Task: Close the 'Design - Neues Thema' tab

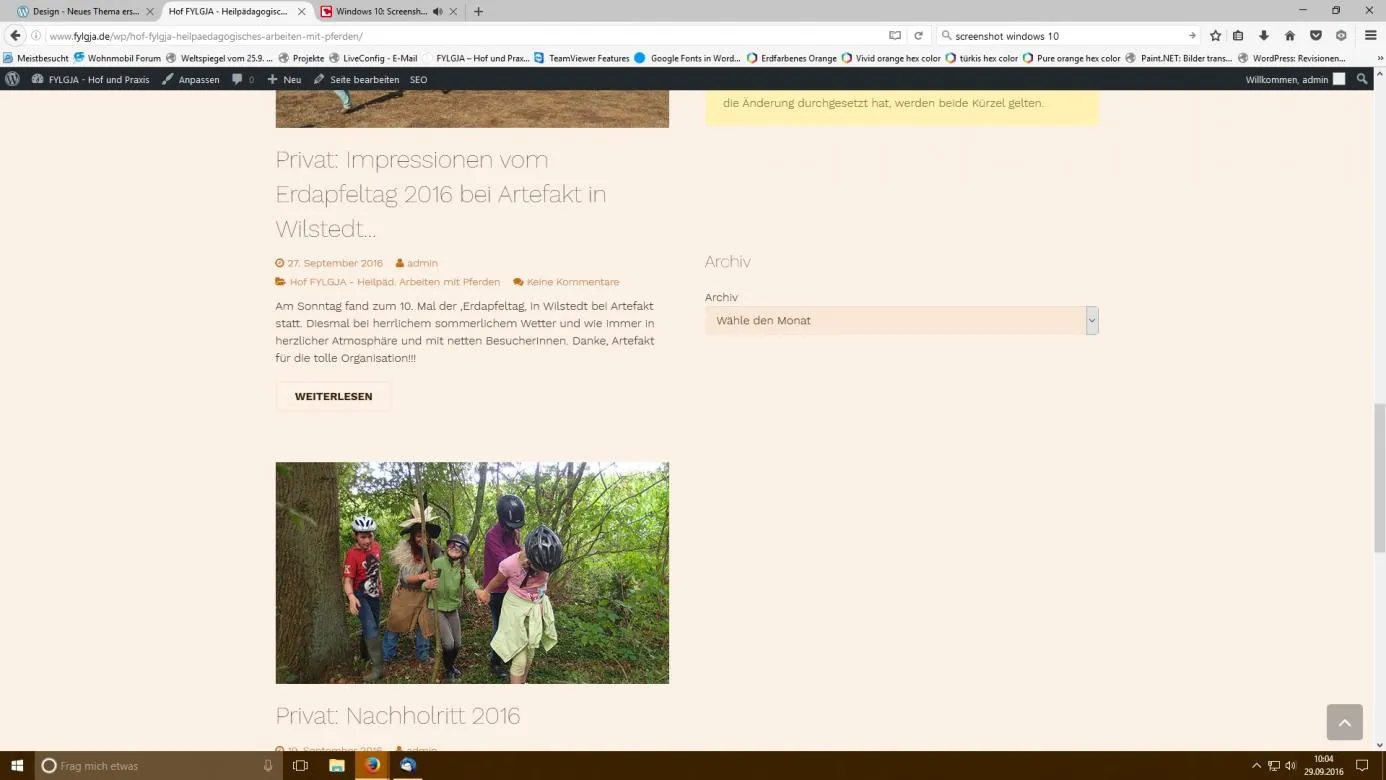Action: pyautogui.click(x=149, y=12)
